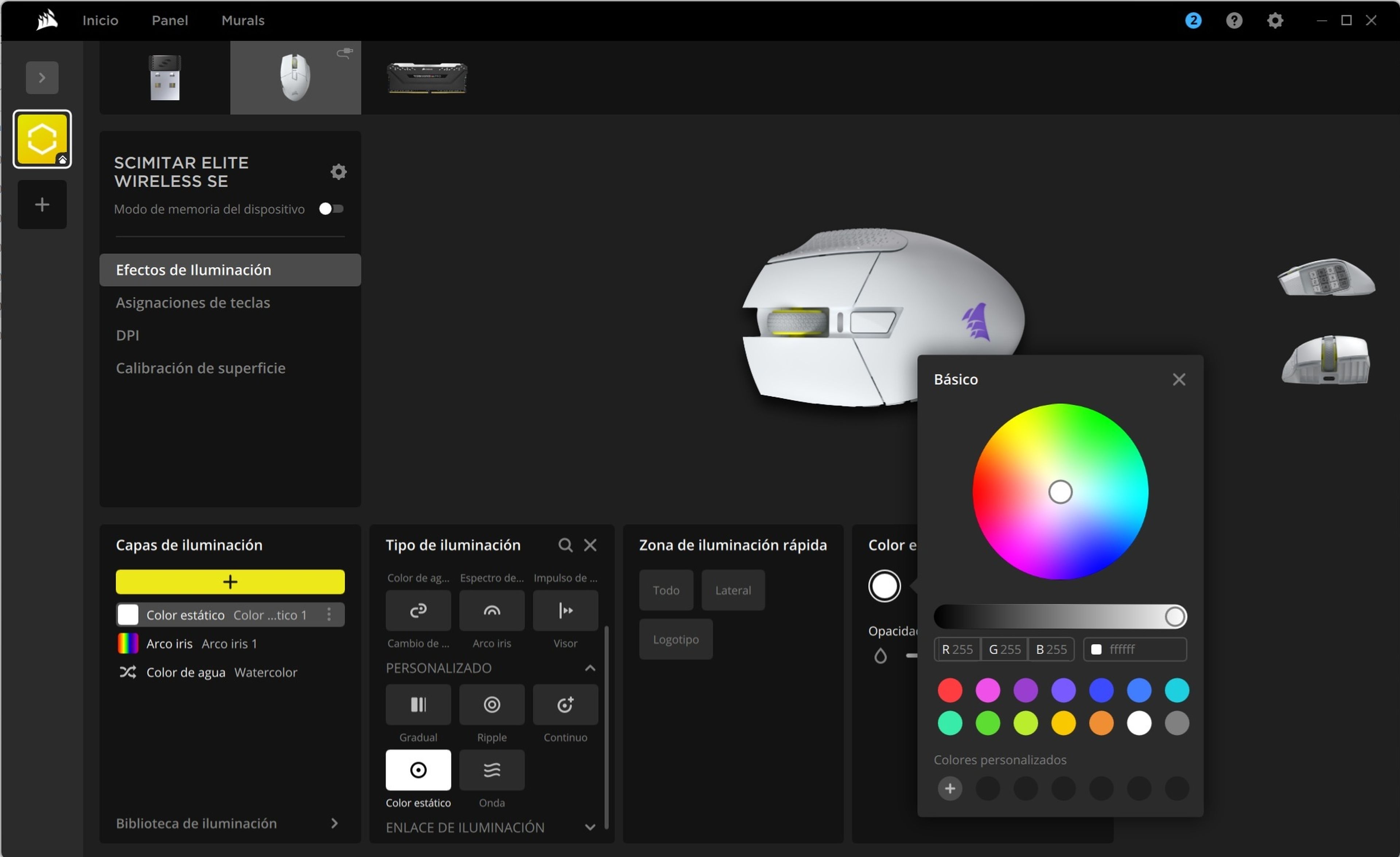Select the Ripple lighting effect icon
This screenshot has width=1400, height=857.
[x=491, y=705]
